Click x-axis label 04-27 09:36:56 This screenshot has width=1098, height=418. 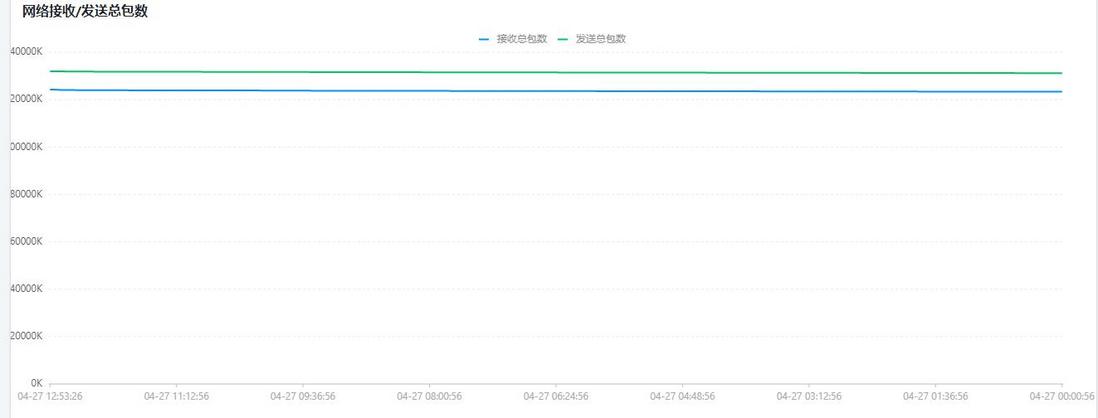pos(303,396)
